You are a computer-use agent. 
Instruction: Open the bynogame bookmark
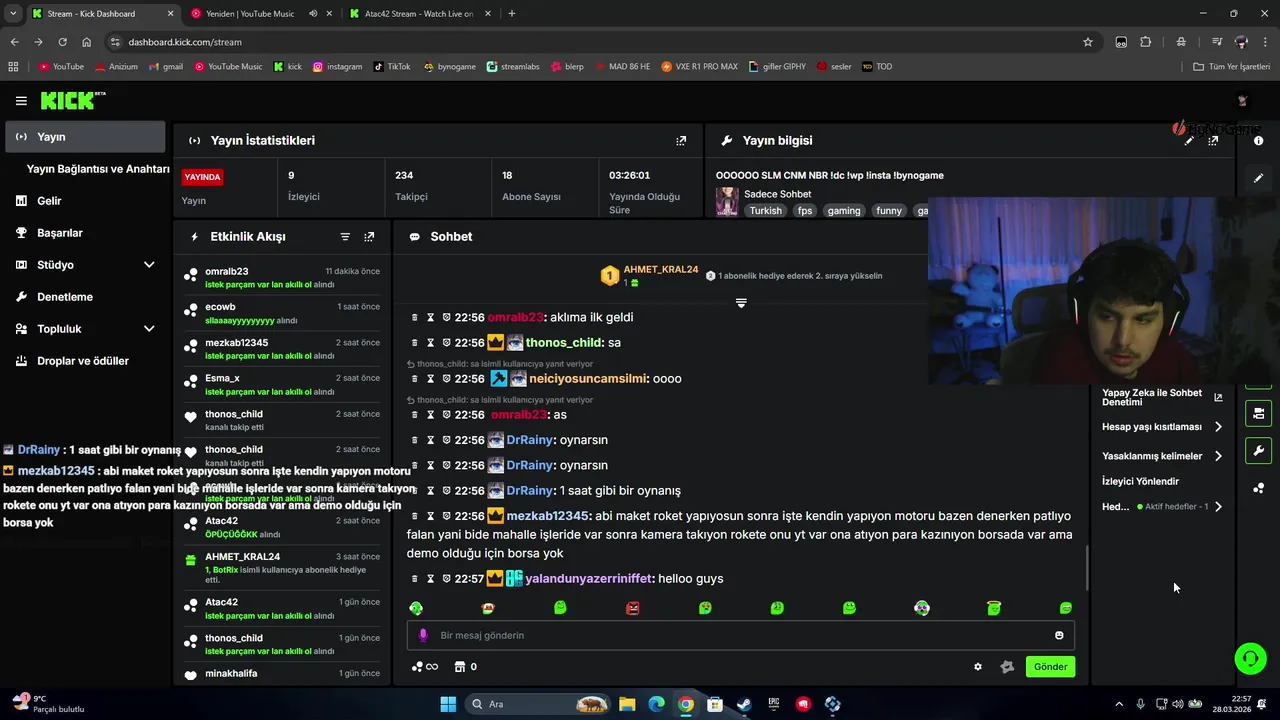point(450,67)
